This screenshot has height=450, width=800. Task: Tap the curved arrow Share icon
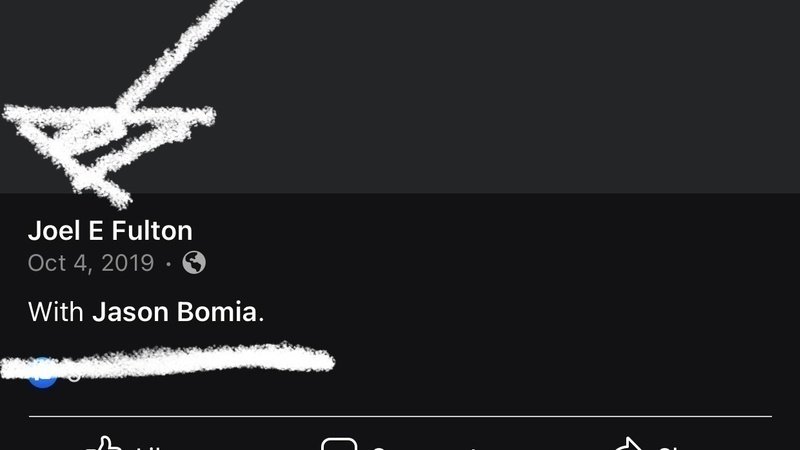(x=629, y=444)
